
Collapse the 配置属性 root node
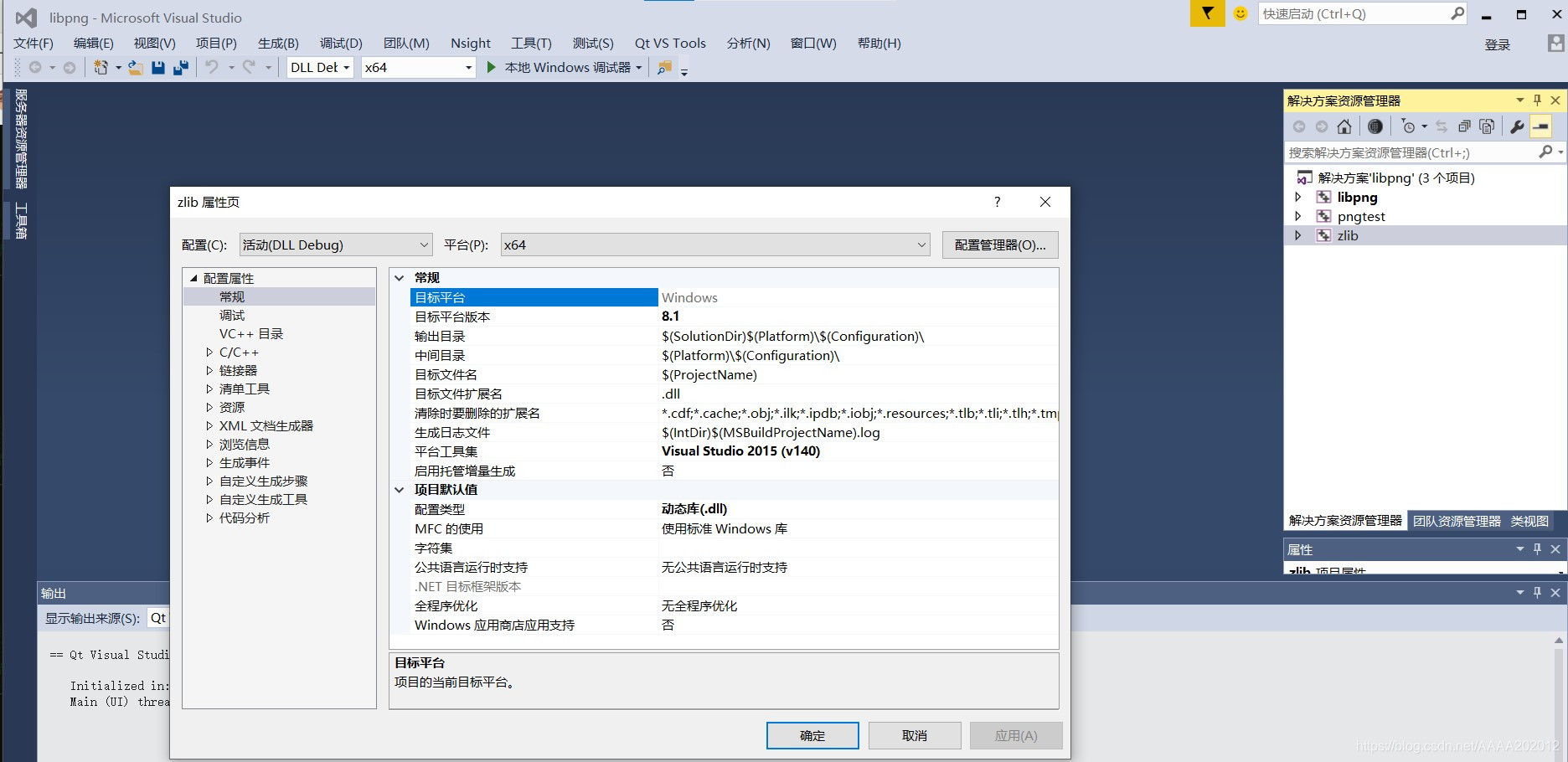(x=193, y=278)
